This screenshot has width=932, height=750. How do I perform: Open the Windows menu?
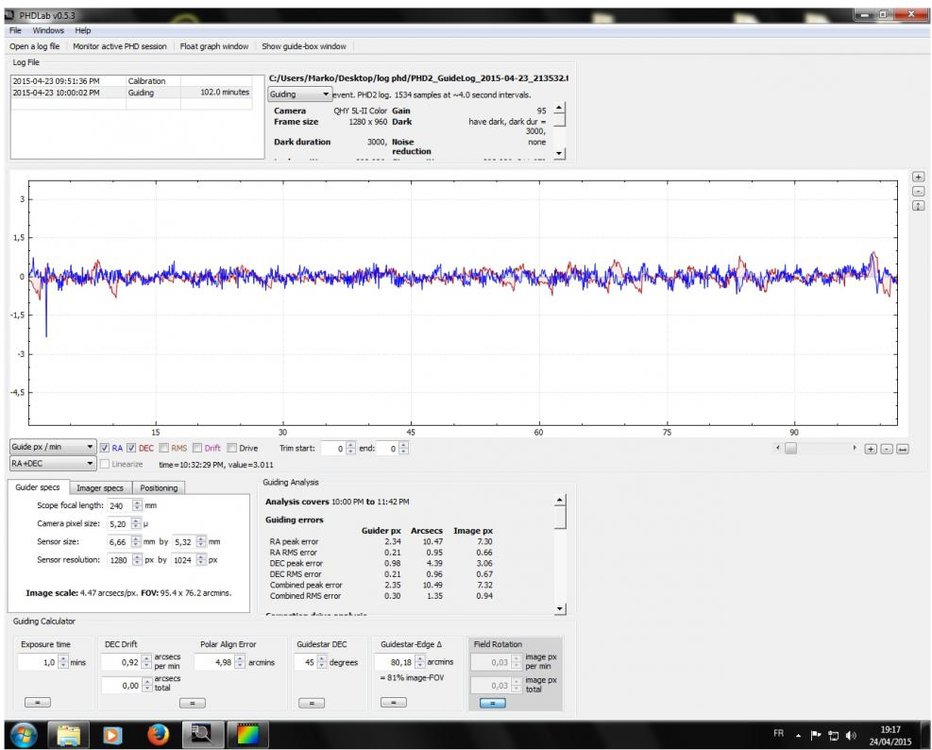[x=48, y=30]
